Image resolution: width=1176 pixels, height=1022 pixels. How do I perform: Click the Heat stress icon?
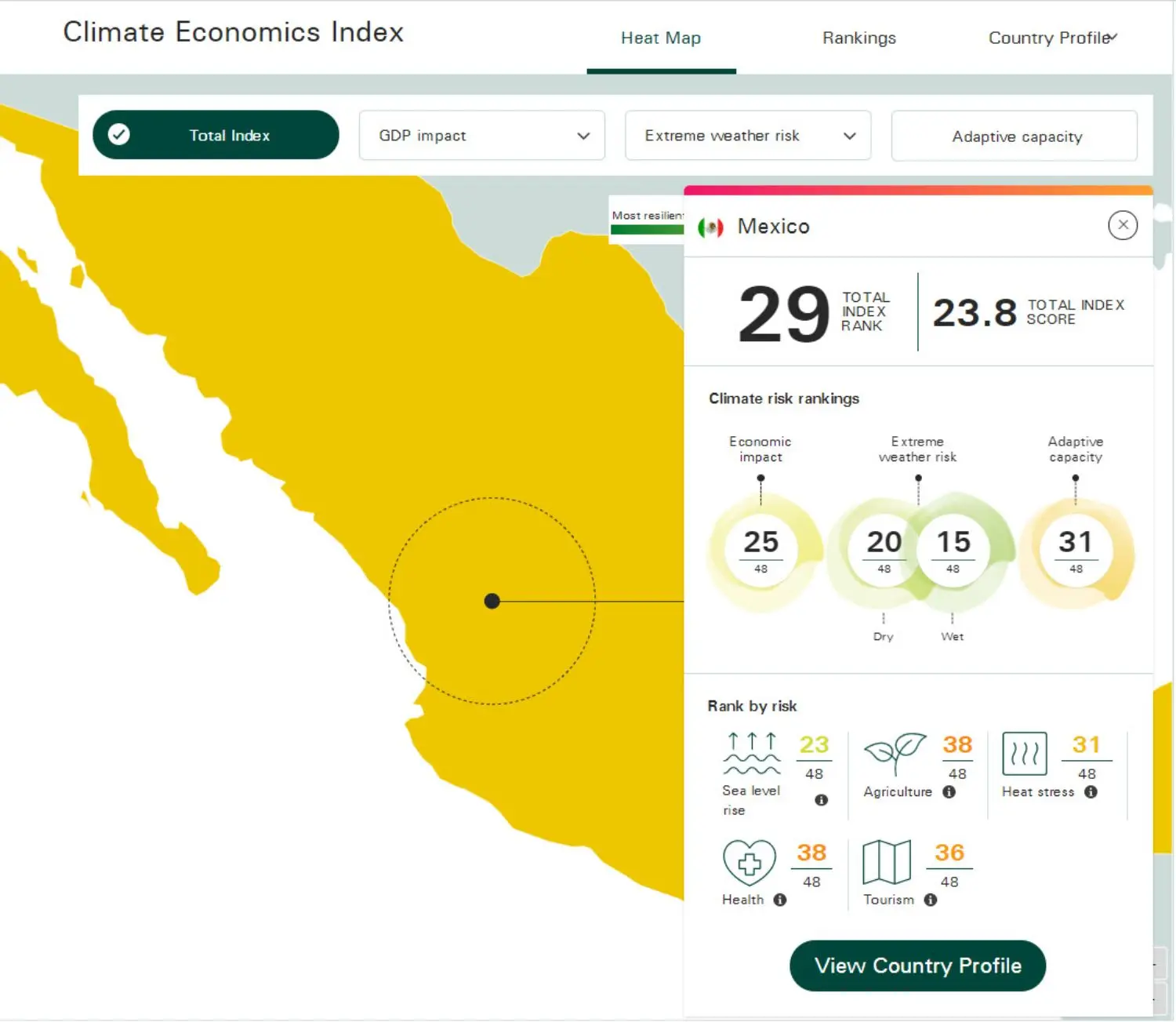[1025, 754]
